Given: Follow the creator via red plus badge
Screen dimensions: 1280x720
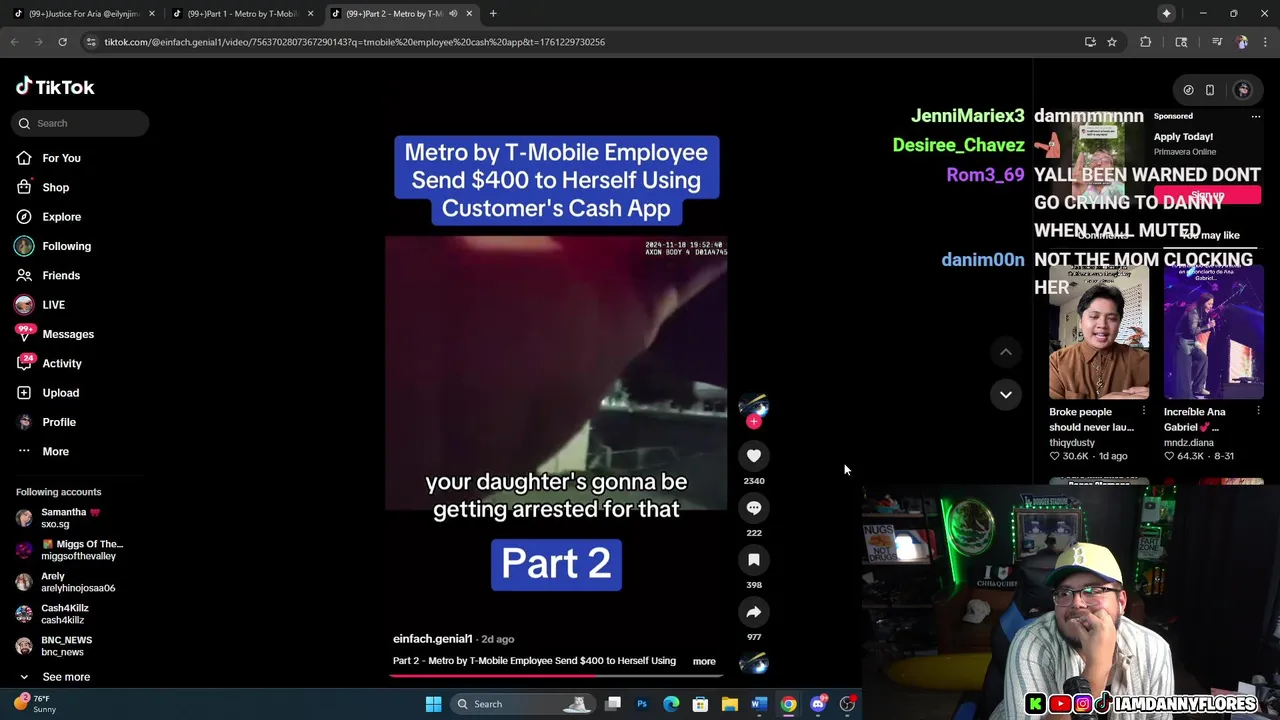Looking at the screenshot, I should click(754, 422).
